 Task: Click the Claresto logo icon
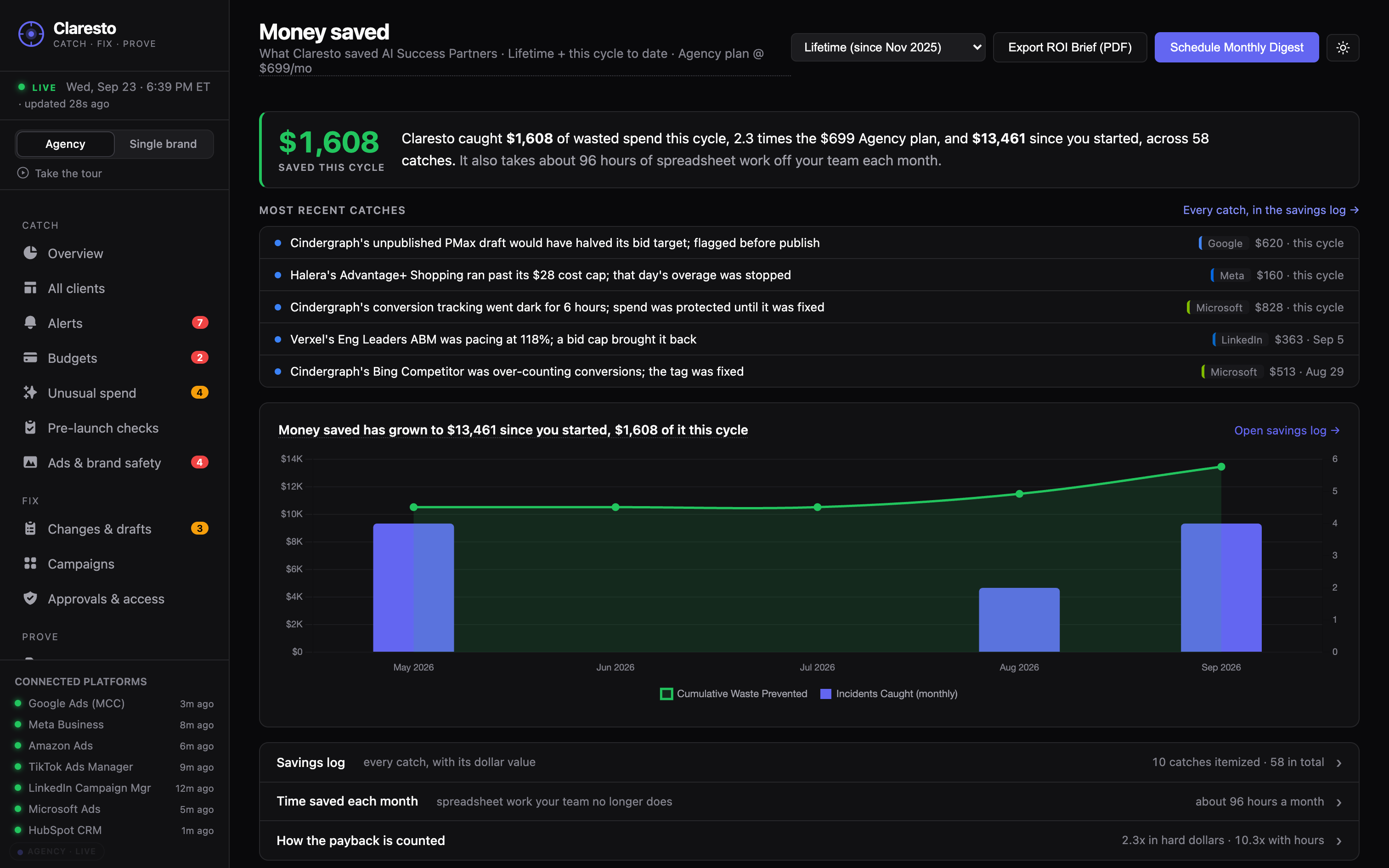click(31, 34)
